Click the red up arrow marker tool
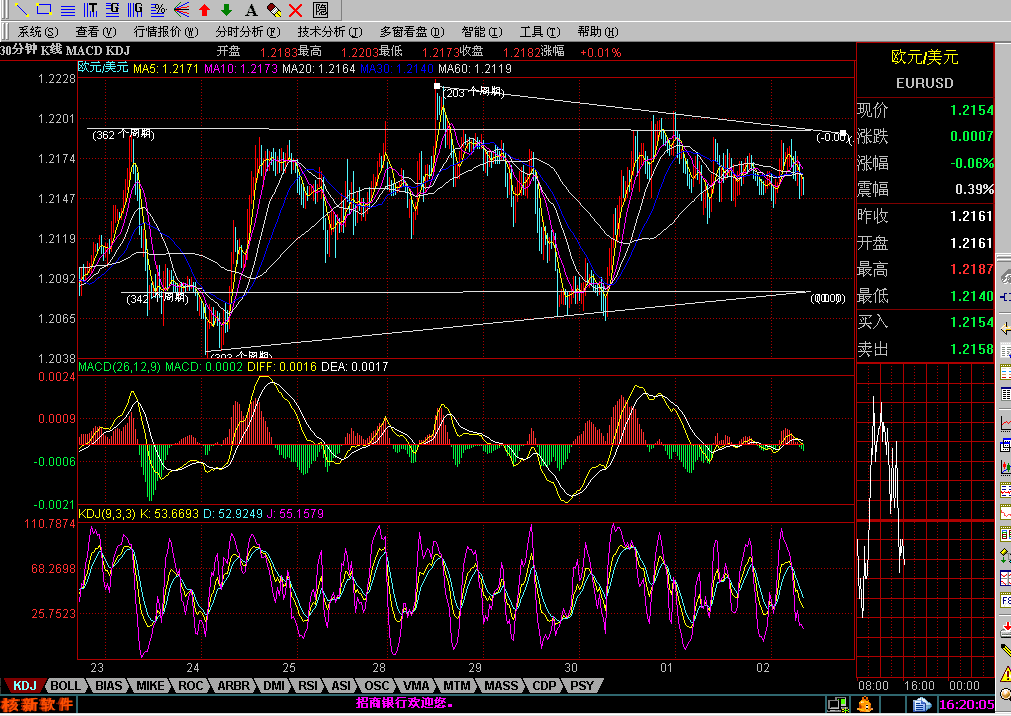The width and height of the screenshot is (1011, 716). point(204,10)
